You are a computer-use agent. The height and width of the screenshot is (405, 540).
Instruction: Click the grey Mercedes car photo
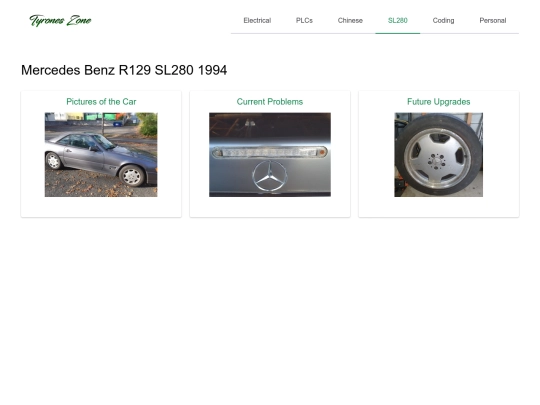(101, 155)
